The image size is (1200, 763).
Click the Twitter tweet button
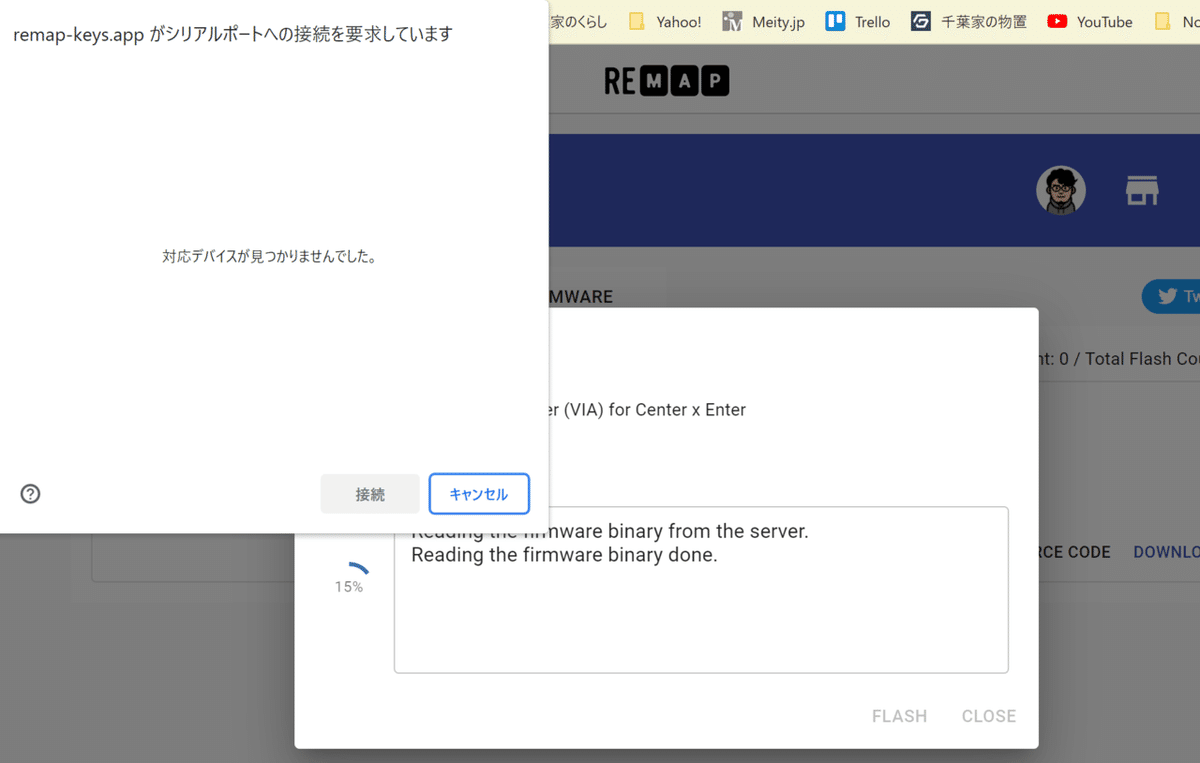[1171, 296]
